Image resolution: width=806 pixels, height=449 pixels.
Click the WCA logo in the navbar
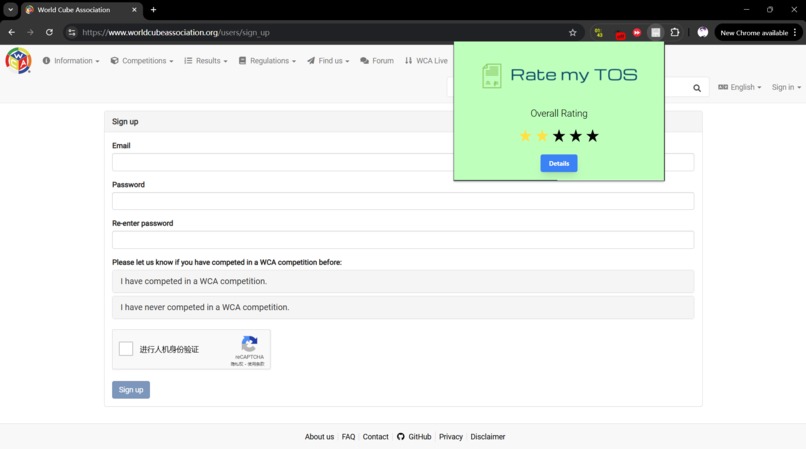point(19,61)
